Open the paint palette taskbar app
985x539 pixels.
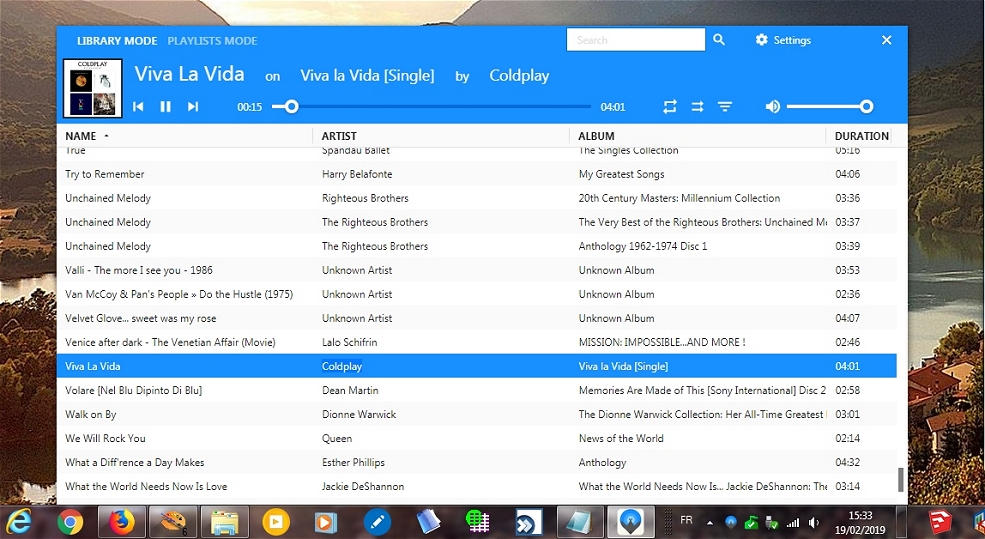tap(172, 521)
